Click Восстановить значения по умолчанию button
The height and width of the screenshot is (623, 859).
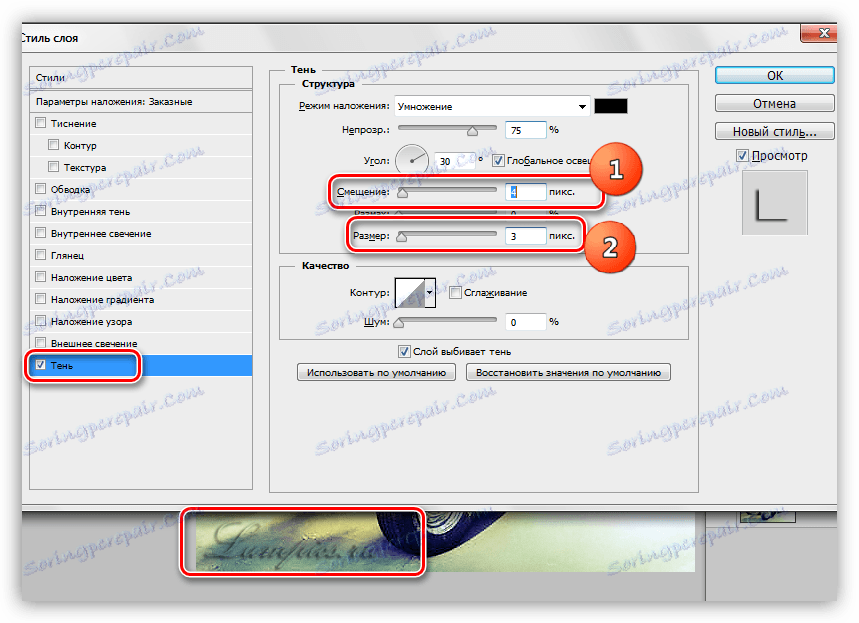point(568,372)
